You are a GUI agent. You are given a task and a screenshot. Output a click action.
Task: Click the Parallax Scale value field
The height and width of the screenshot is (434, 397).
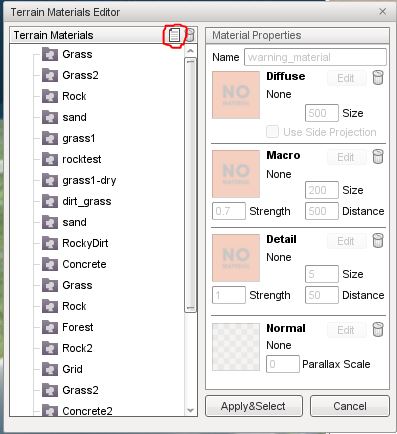[x=283, y=364]
